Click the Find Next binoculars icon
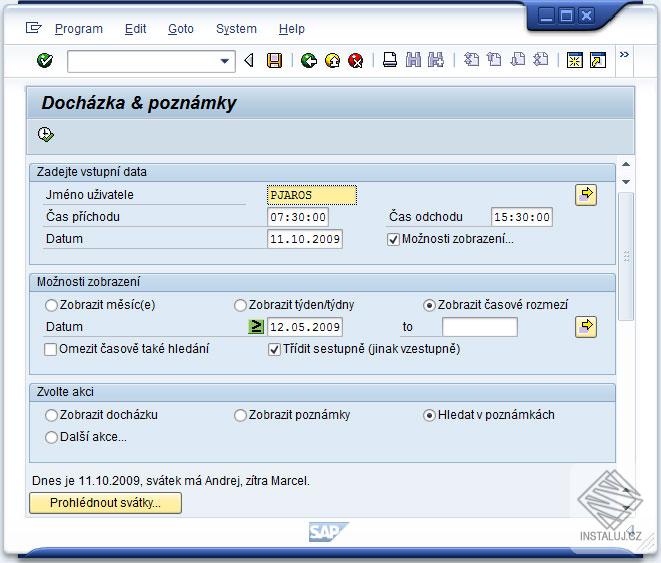661x563 pixels. pyautogui.click(x=436, y=60)
